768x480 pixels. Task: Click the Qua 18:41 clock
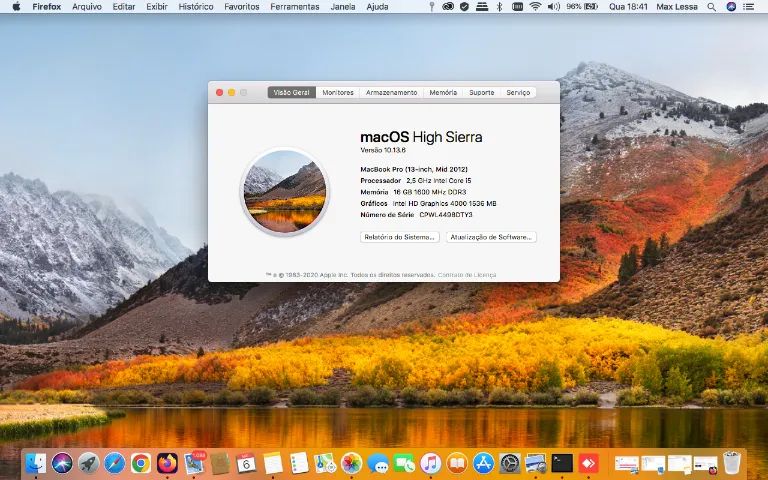click(628, 7)
